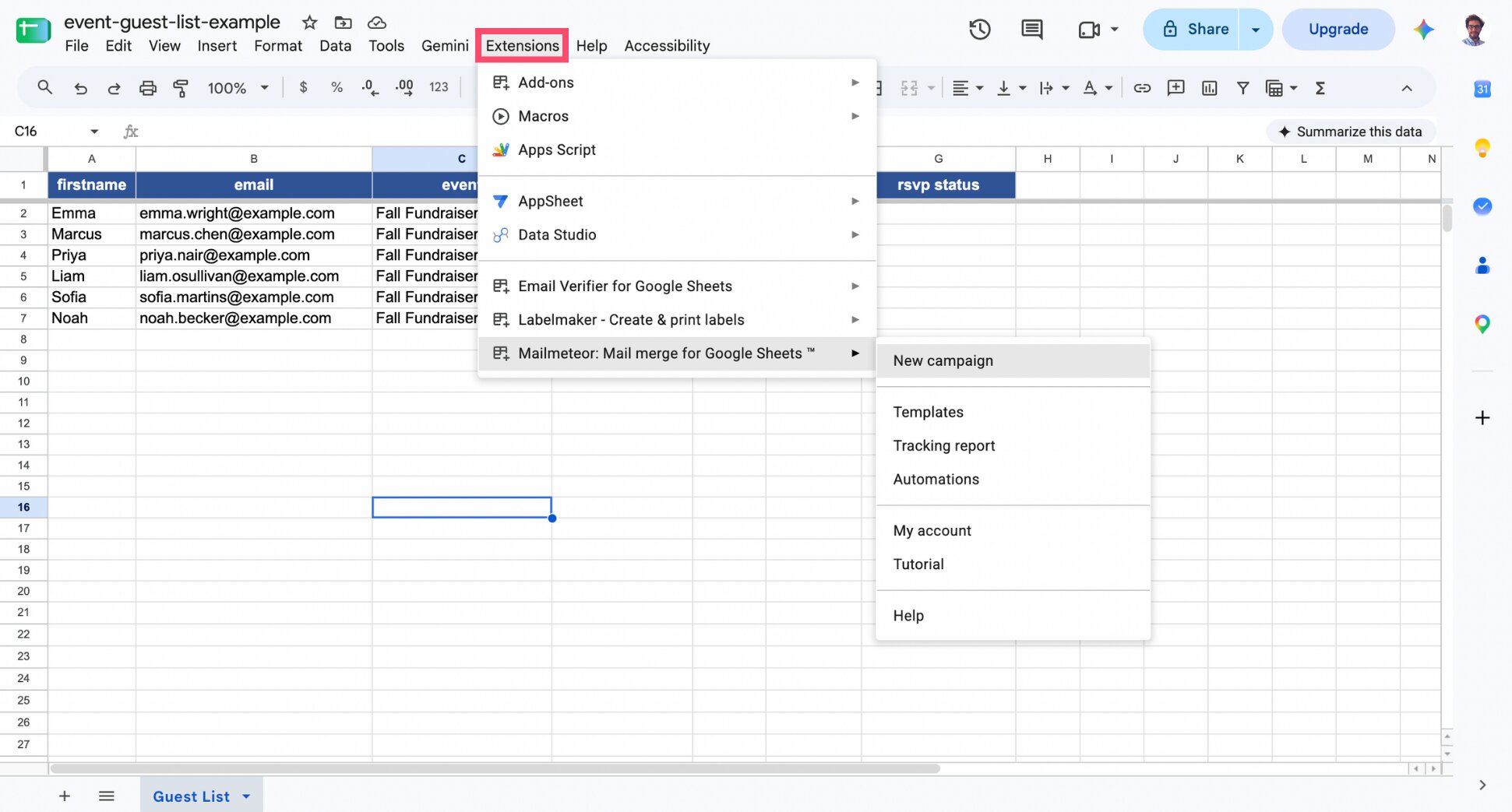1512x812 pixels.
Task: Show all sheets list
Action: click(107, 796)
